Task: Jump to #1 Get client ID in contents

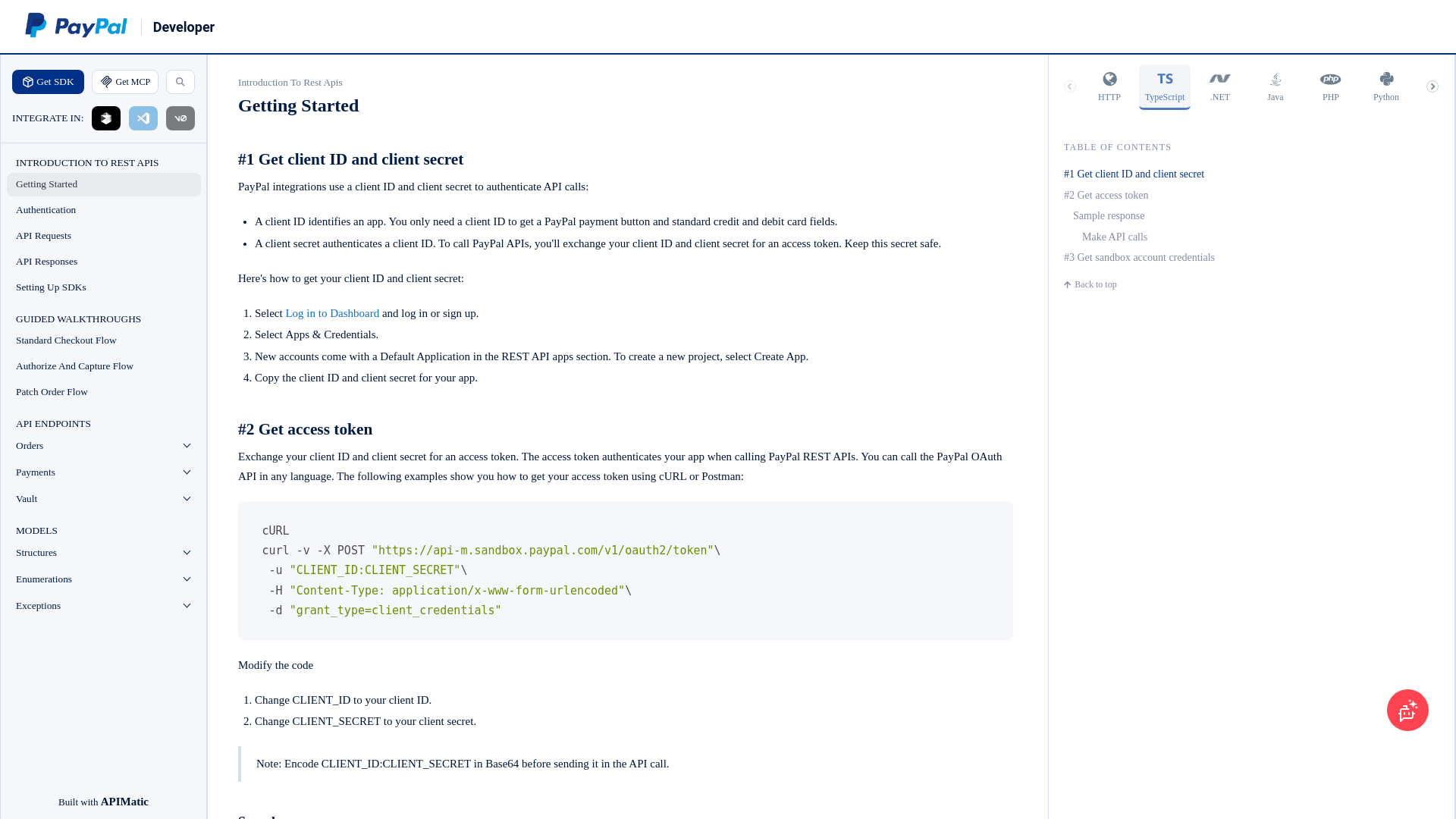Action: coord(1134,174)
